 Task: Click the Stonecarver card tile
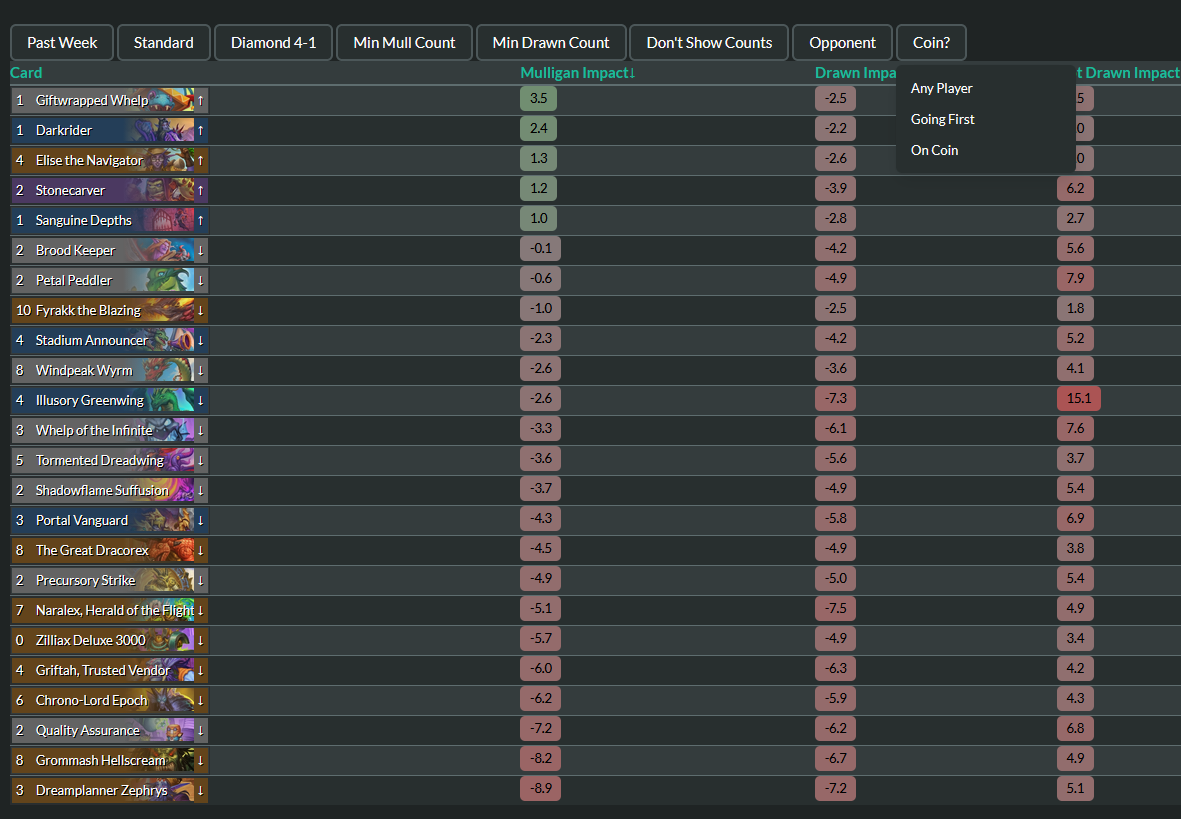(109, 190)
